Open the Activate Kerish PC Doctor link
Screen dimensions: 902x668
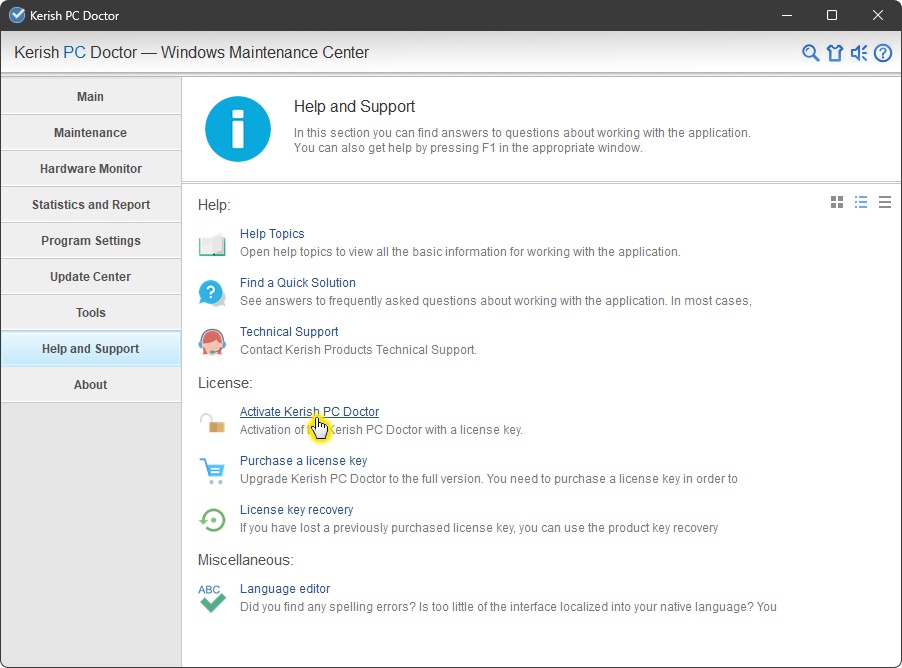pyautogui.click(x=309, y=412)
